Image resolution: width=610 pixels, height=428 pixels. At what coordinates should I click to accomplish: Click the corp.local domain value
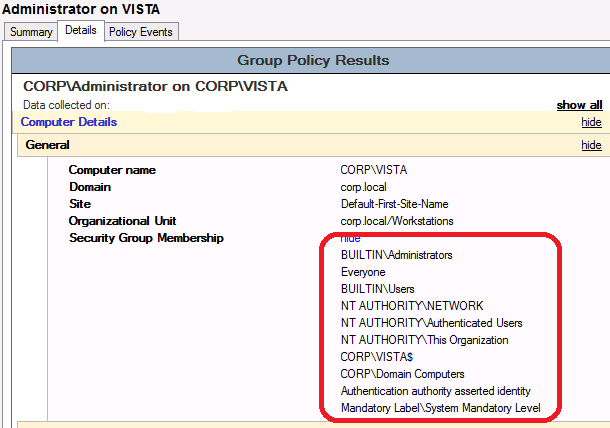coord(363,187)
